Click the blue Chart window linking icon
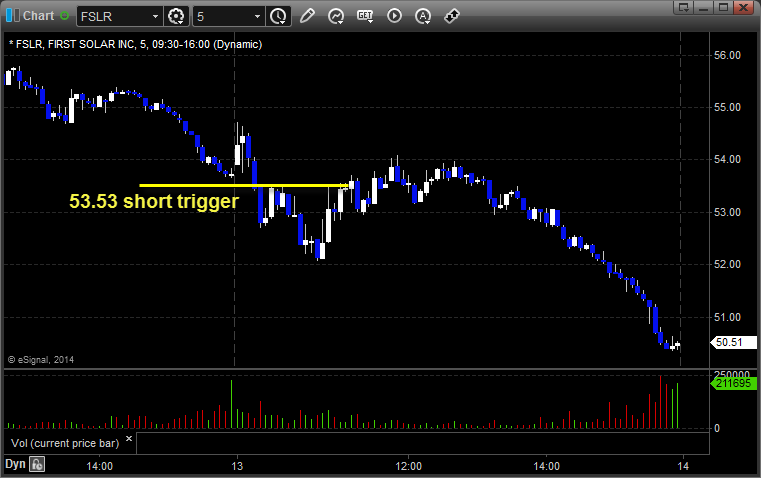 pyautogui.click(x=13, y=16)
